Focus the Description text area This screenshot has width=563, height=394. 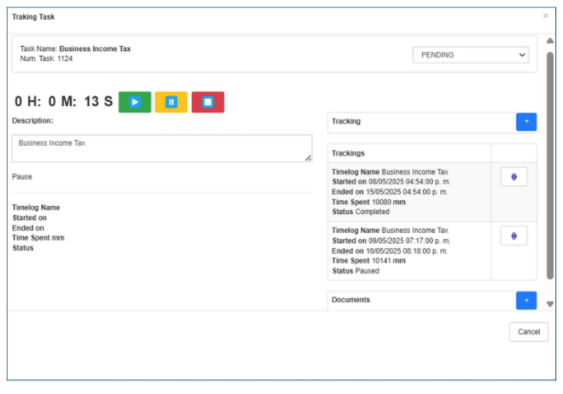tap(162, 148)
